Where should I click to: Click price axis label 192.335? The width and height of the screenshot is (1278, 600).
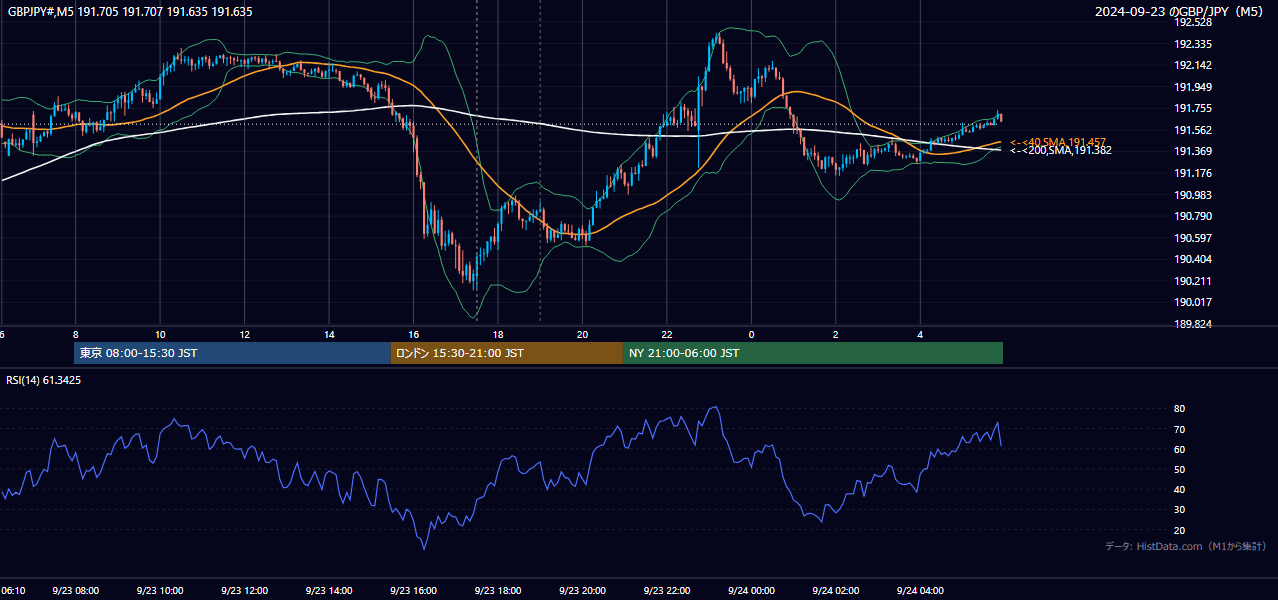pyautogui.click(x=1192, y=44)
